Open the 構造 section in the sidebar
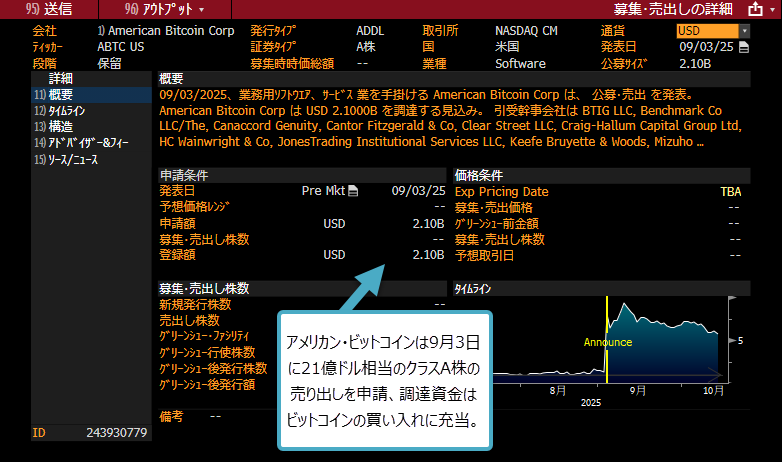Image resolution: width=782 pixels, height=462 pixels. [x=60, y=127]
